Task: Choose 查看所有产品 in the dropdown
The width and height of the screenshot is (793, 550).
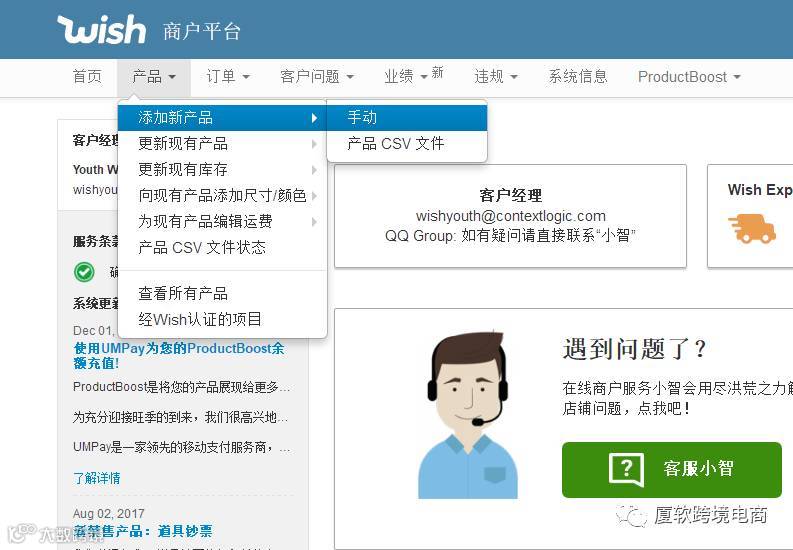Action: 183,294
